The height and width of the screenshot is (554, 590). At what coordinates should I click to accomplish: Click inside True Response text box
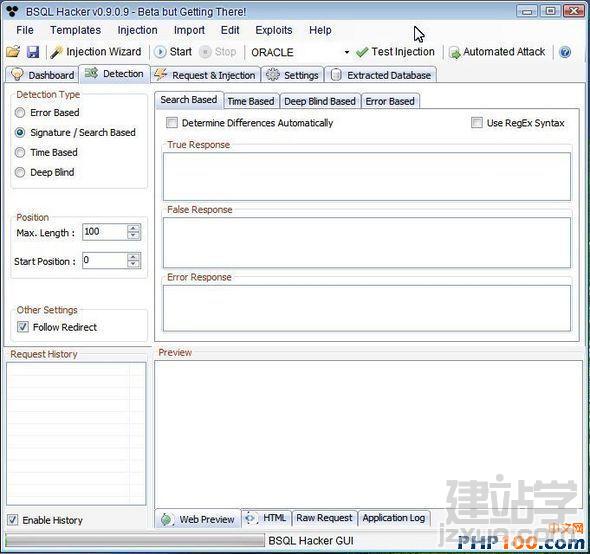click(x=367, y=177)
